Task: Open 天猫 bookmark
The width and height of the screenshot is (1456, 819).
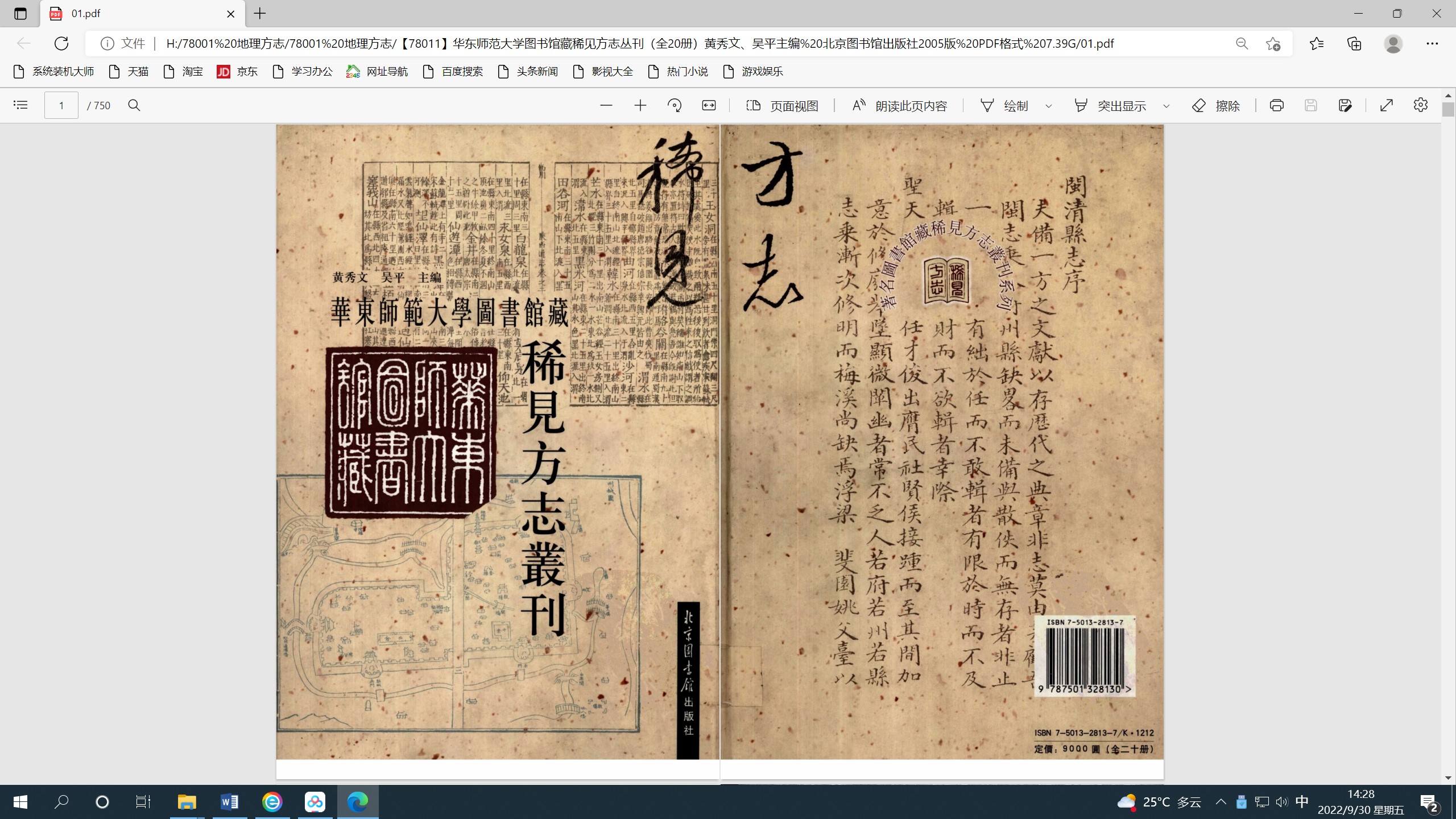Action: coord(129,71)
